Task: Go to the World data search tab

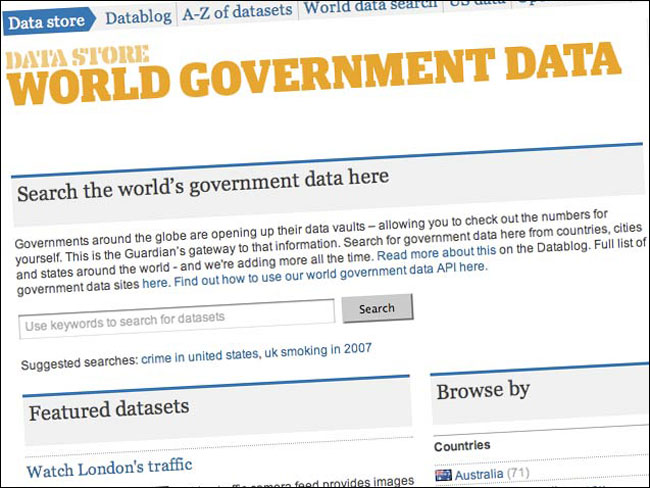Action: (371, 7)
